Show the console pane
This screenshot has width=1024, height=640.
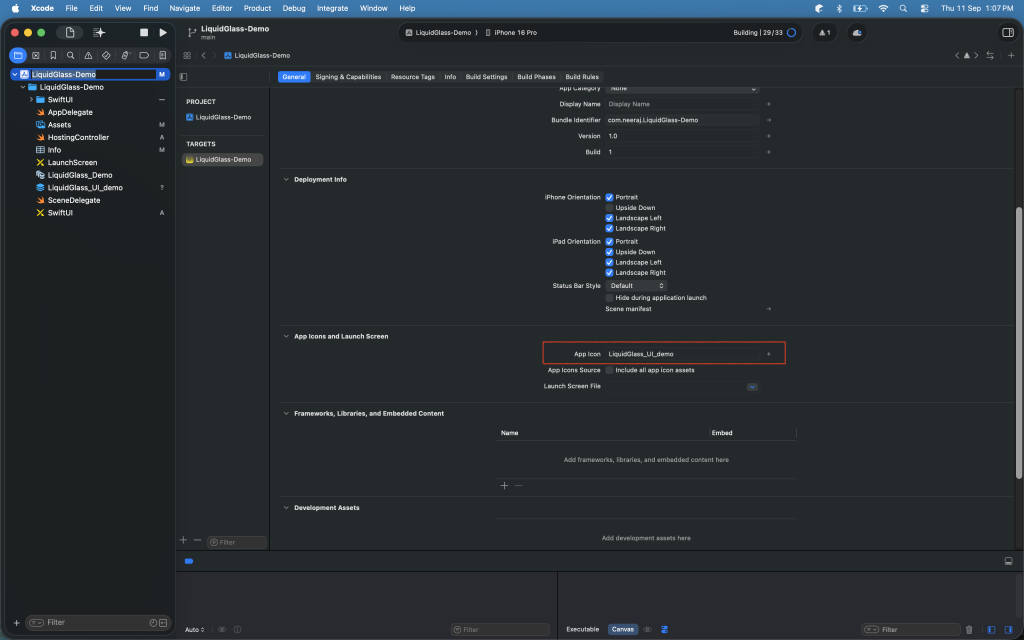pos(1008,630)
